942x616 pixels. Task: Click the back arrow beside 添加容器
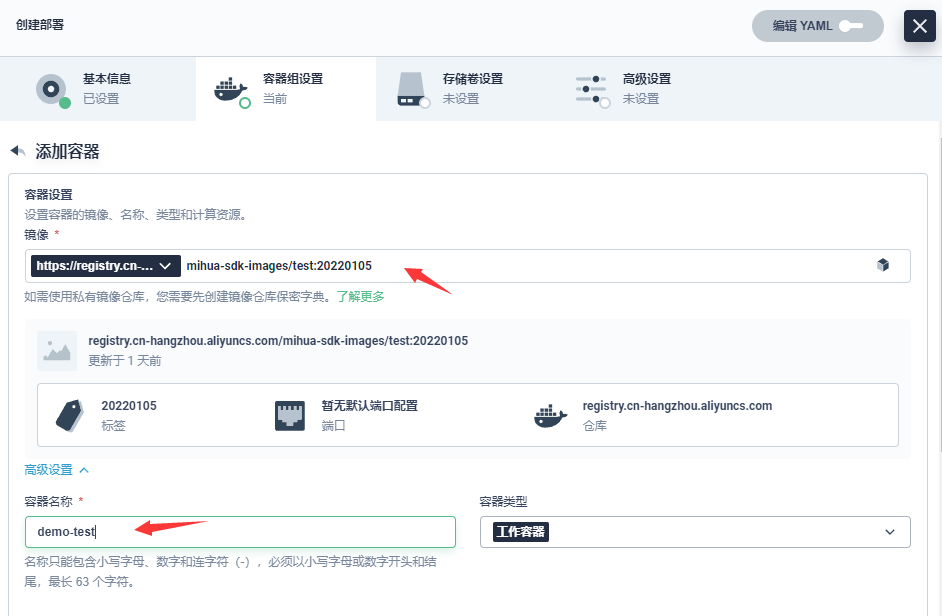[17, 151]
